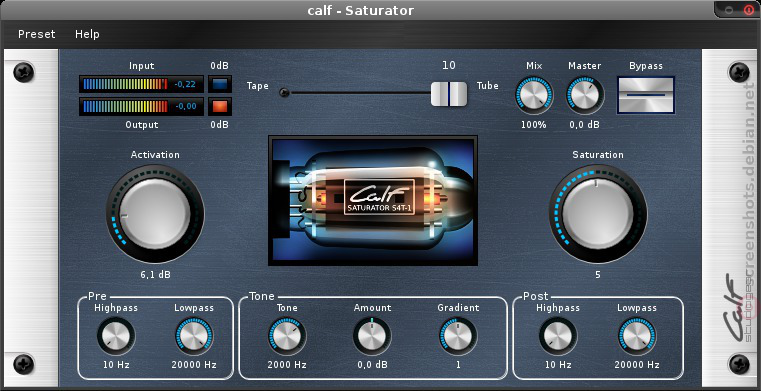Click the Pre Lowpass value 20000 Hz
This screenshot has height=391, width=761.
coord(194,364)
